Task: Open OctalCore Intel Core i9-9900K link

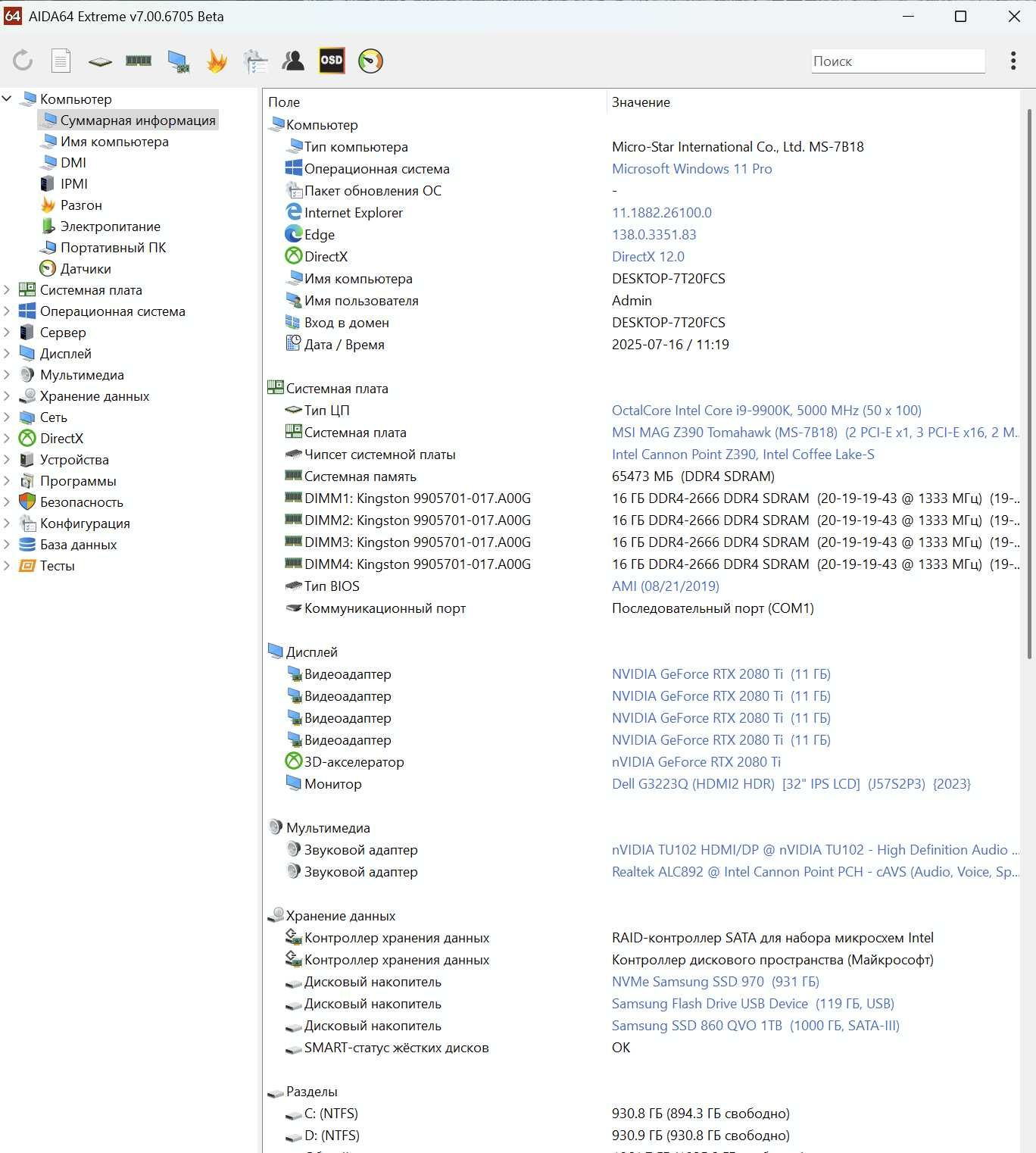Action: (x=766, y=410)
